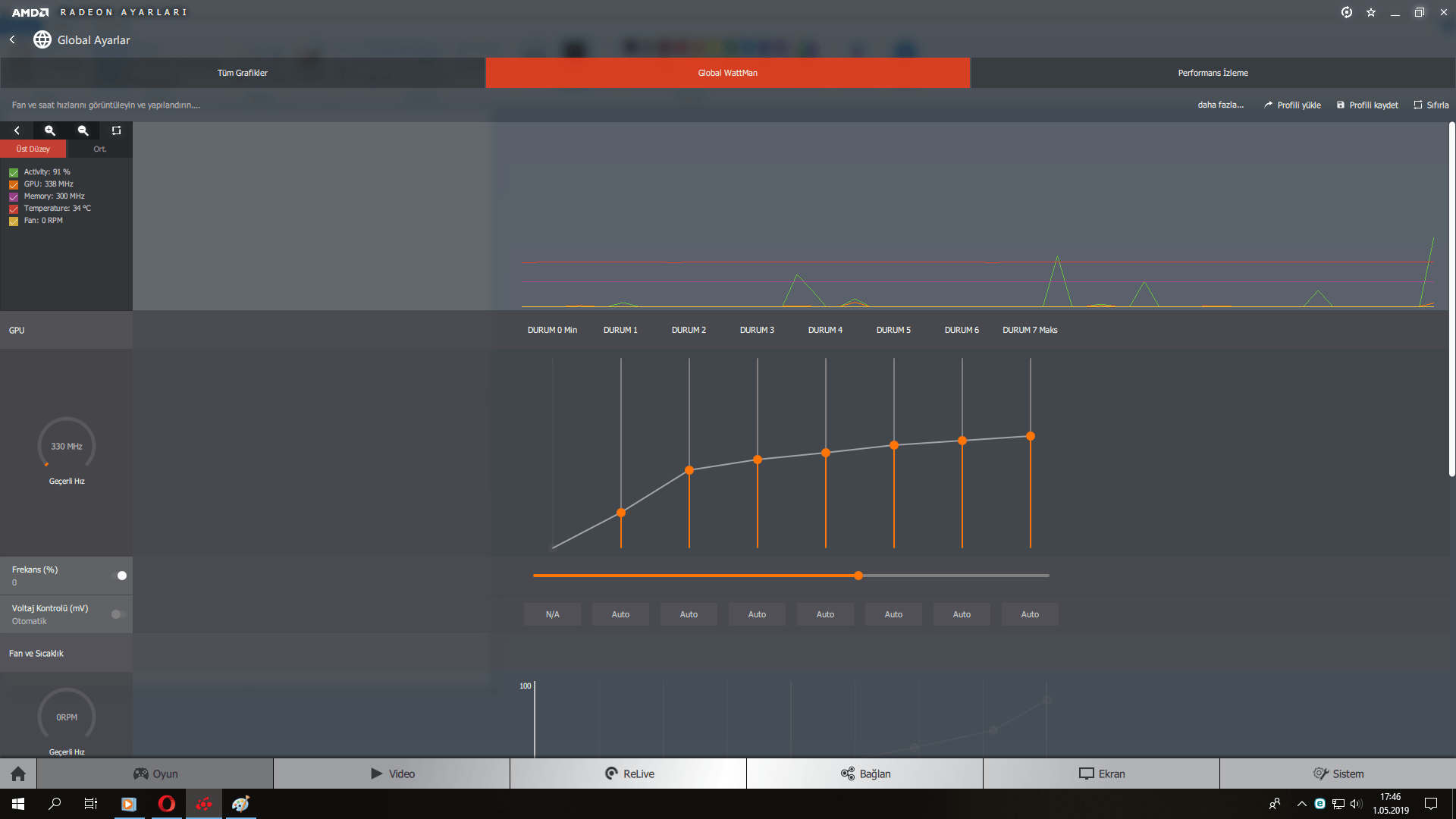Switch to Performans İzleme tab
The image size is (1456, 819).
coord(1213,73)
